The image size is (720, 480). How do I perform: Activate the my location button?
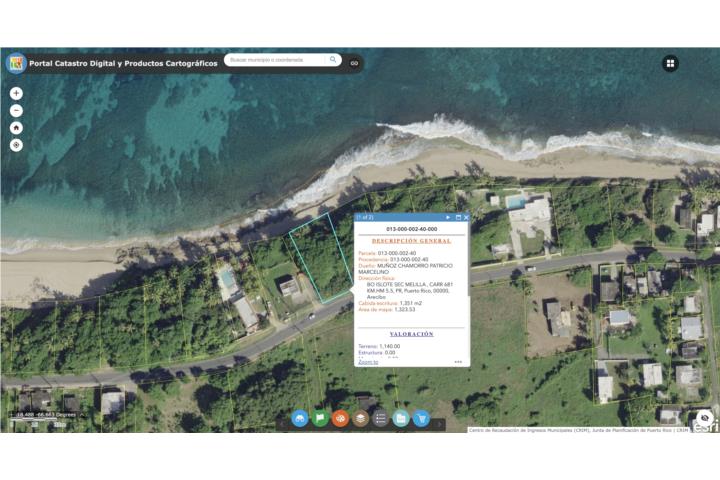pyautogui.click(x=16, y=145)
